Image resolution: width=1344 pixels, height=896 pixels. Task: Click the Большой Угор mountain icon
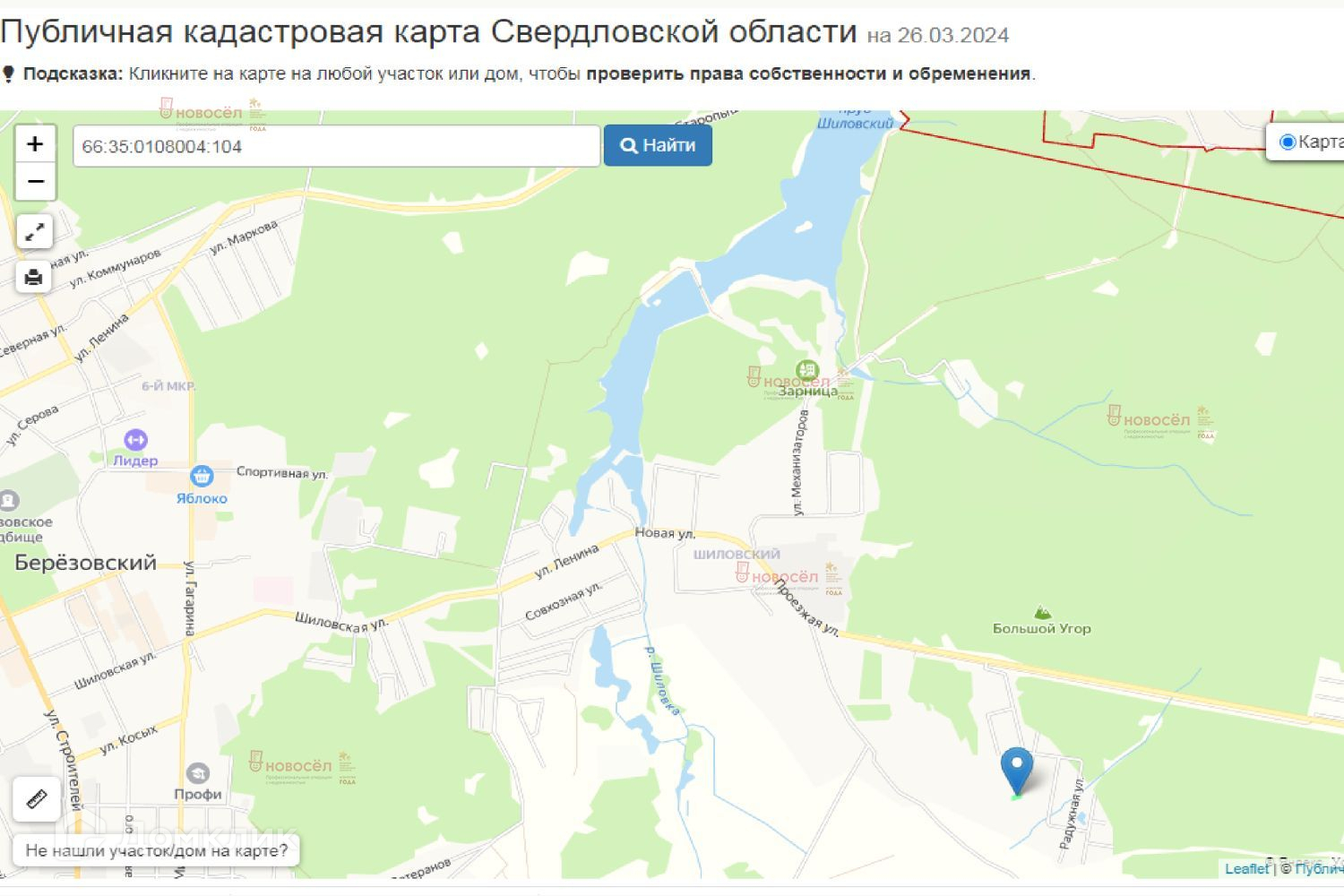point(1041,613)
